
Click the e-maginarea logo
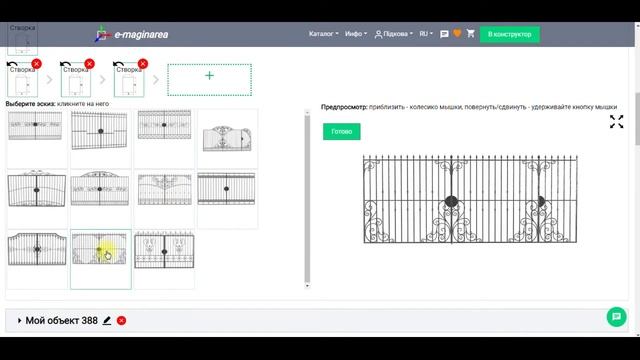[131, 34]
